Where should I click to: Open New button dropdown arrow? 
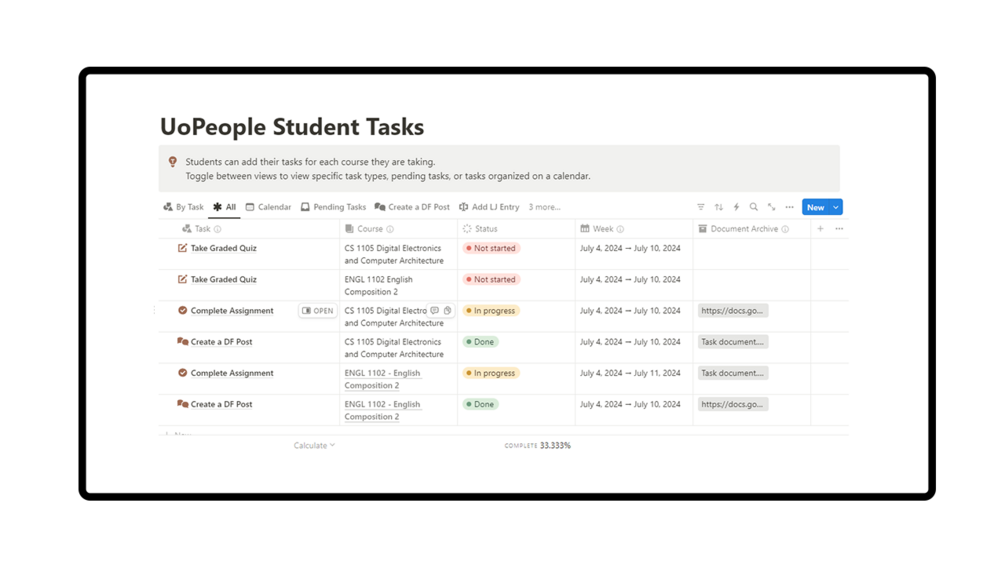[x=836, y=207]
